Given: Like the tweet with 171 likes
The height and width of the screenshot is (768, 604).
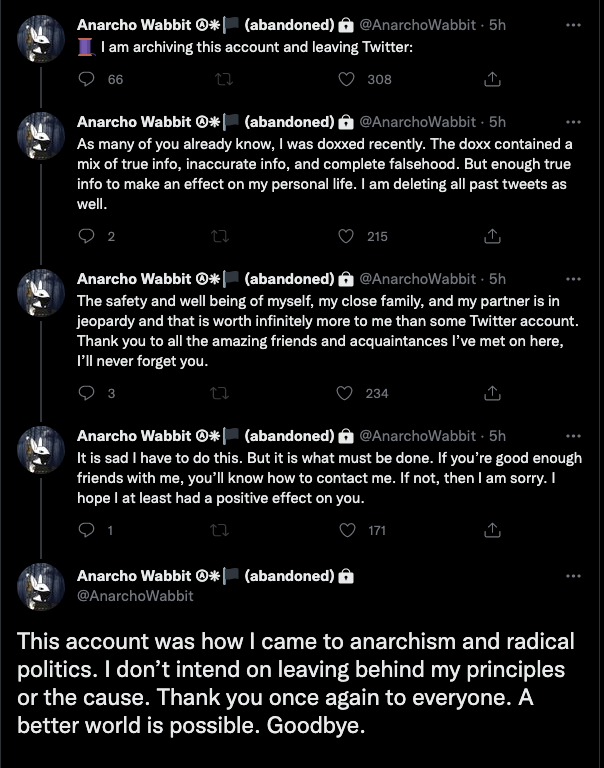Looking at the screenshot, I should 347,530.
